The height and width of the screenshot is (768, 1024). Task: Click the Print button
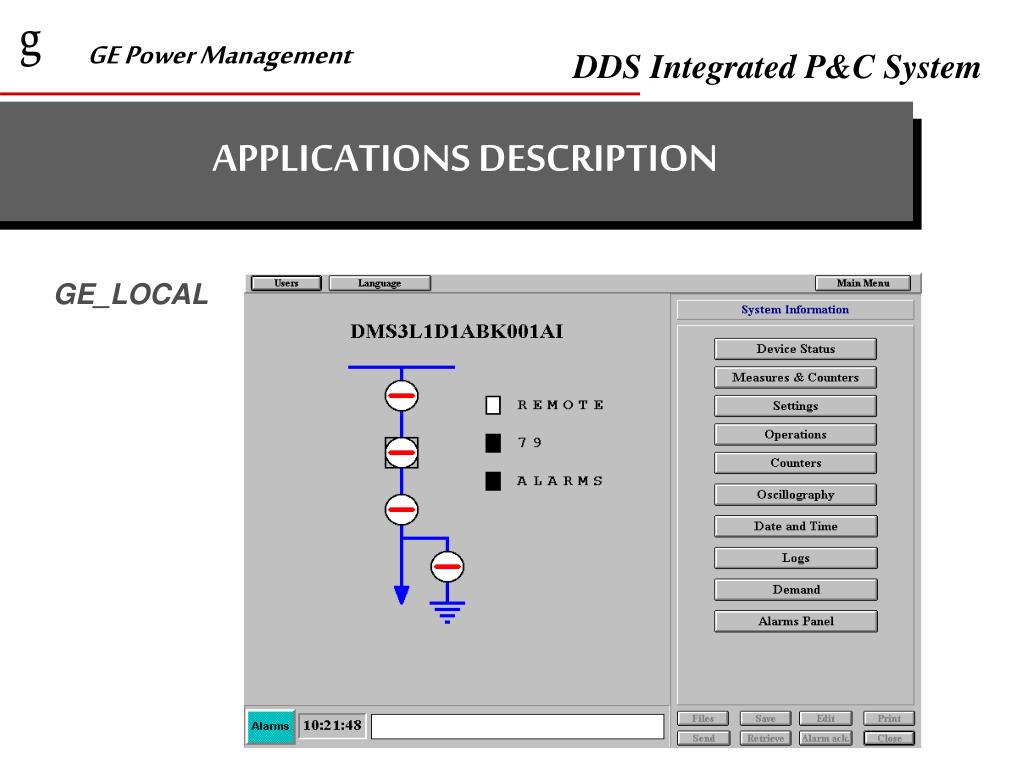click(889, 718)
